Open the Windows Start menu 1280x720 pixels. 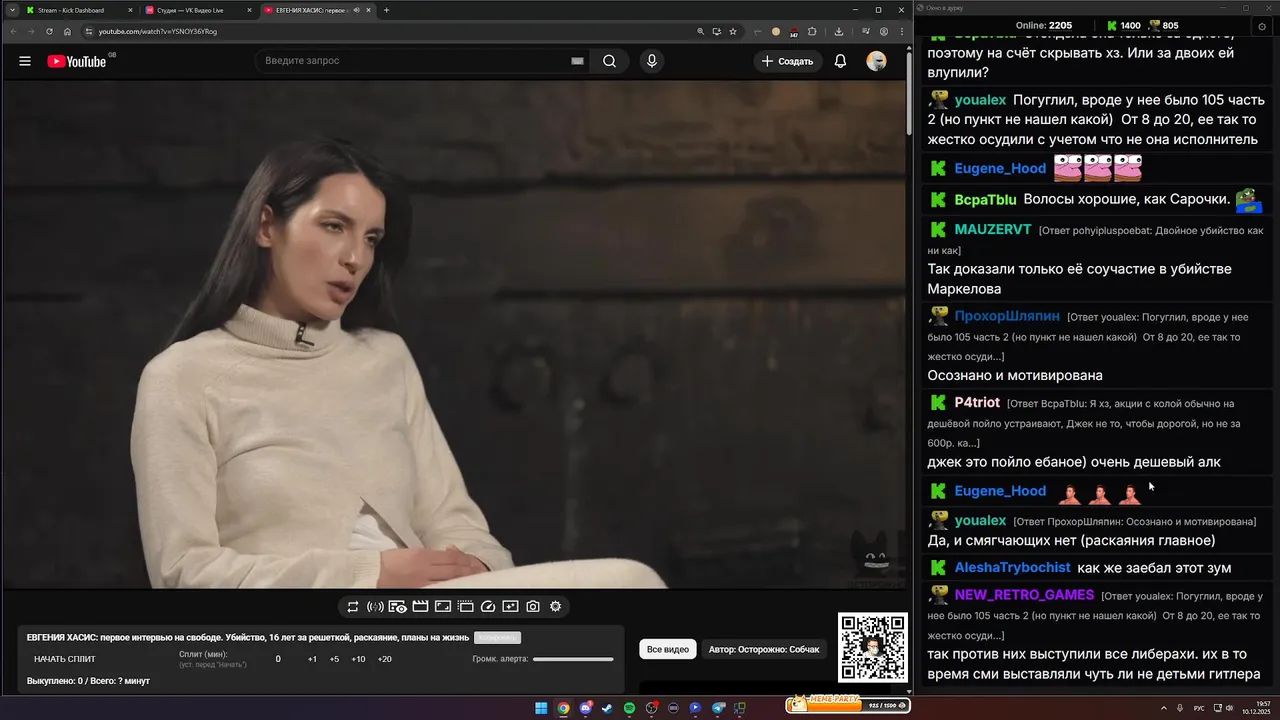coord(541,708)
